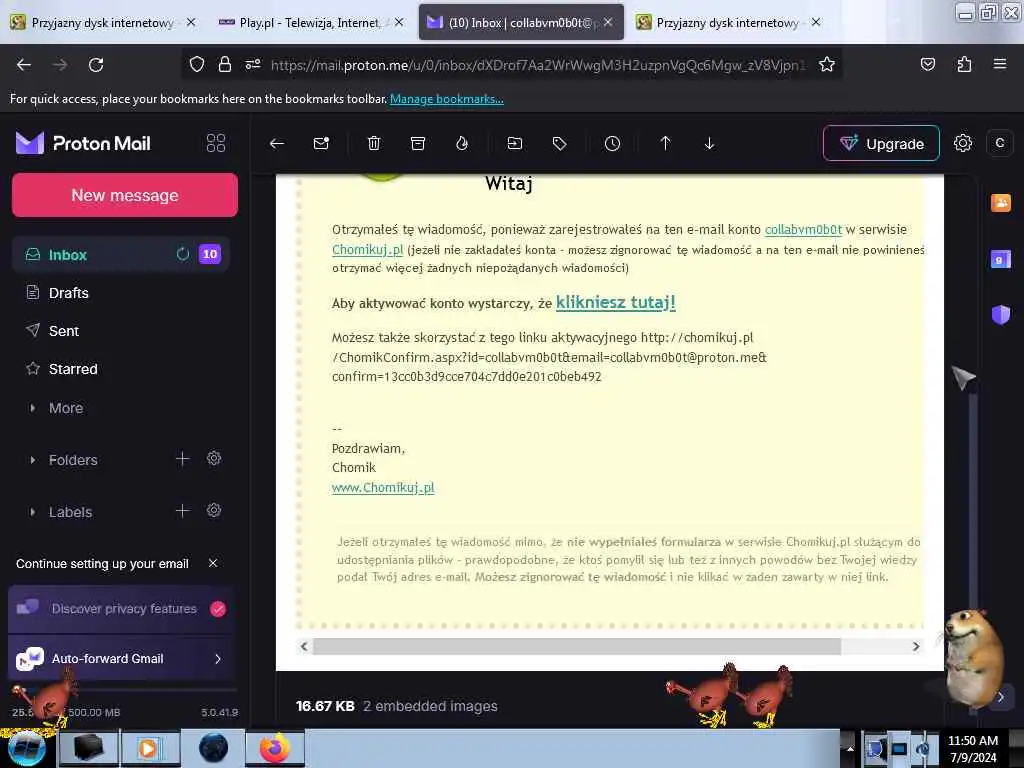Click 2 embedded images text
Viewport: 1024px width, 768px height.
click(x=430, y=706)
